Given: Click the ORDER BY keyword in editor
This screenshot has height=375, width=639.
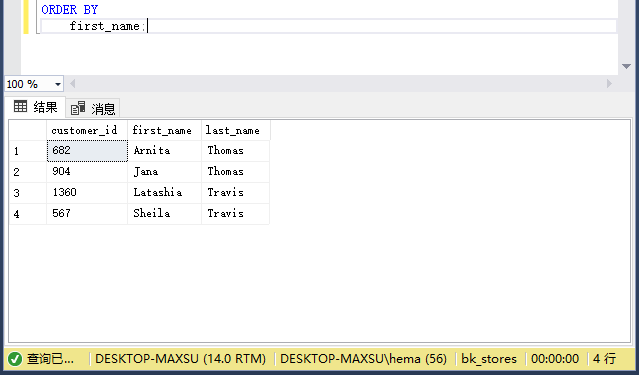Looking at the screenshot, I should click(x=70, y=9).
